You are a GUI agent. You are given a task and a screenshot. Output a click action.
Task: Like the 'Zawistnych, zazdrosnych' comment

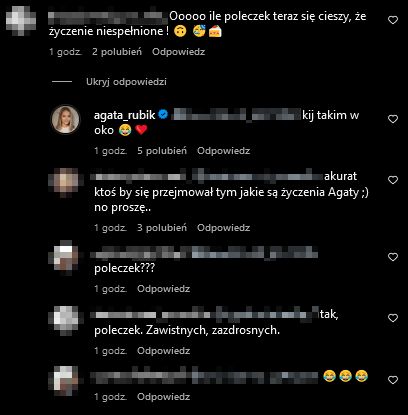click(393, 318)
